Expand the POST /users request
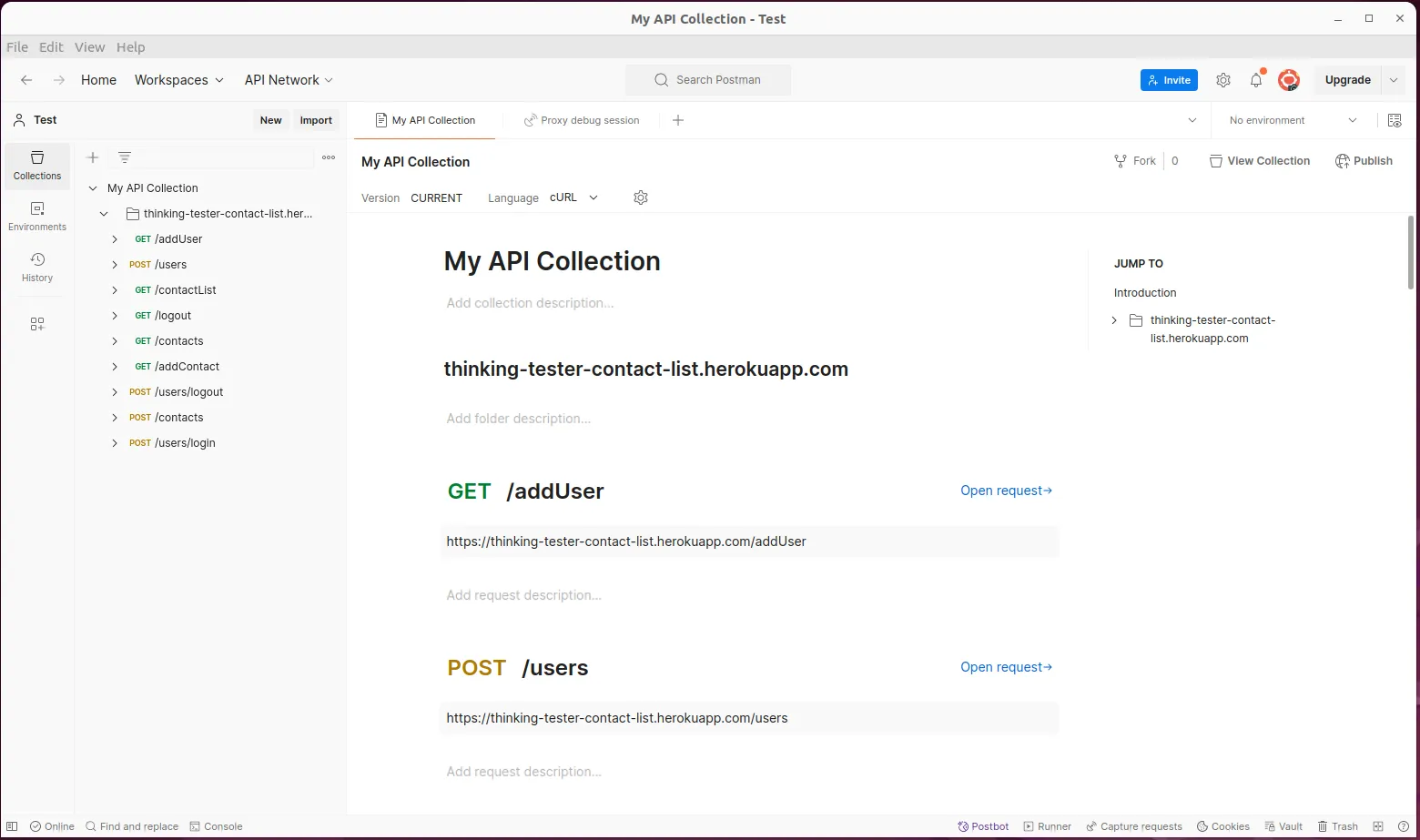1420x840 pixels. [x=115, y=265]
